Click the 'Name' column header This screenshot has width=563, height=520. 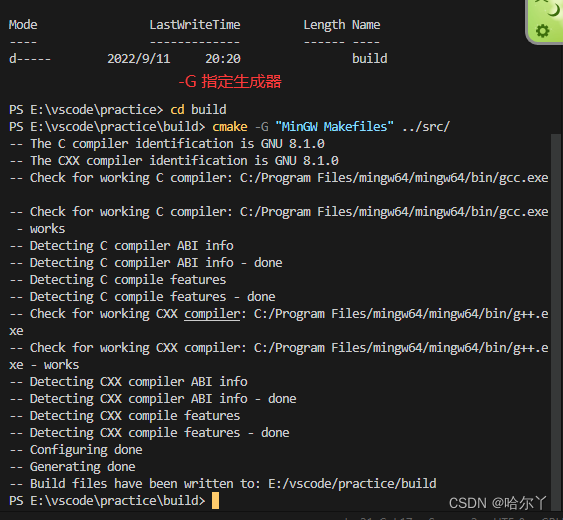pyautogui.click(x=366, y=25)
